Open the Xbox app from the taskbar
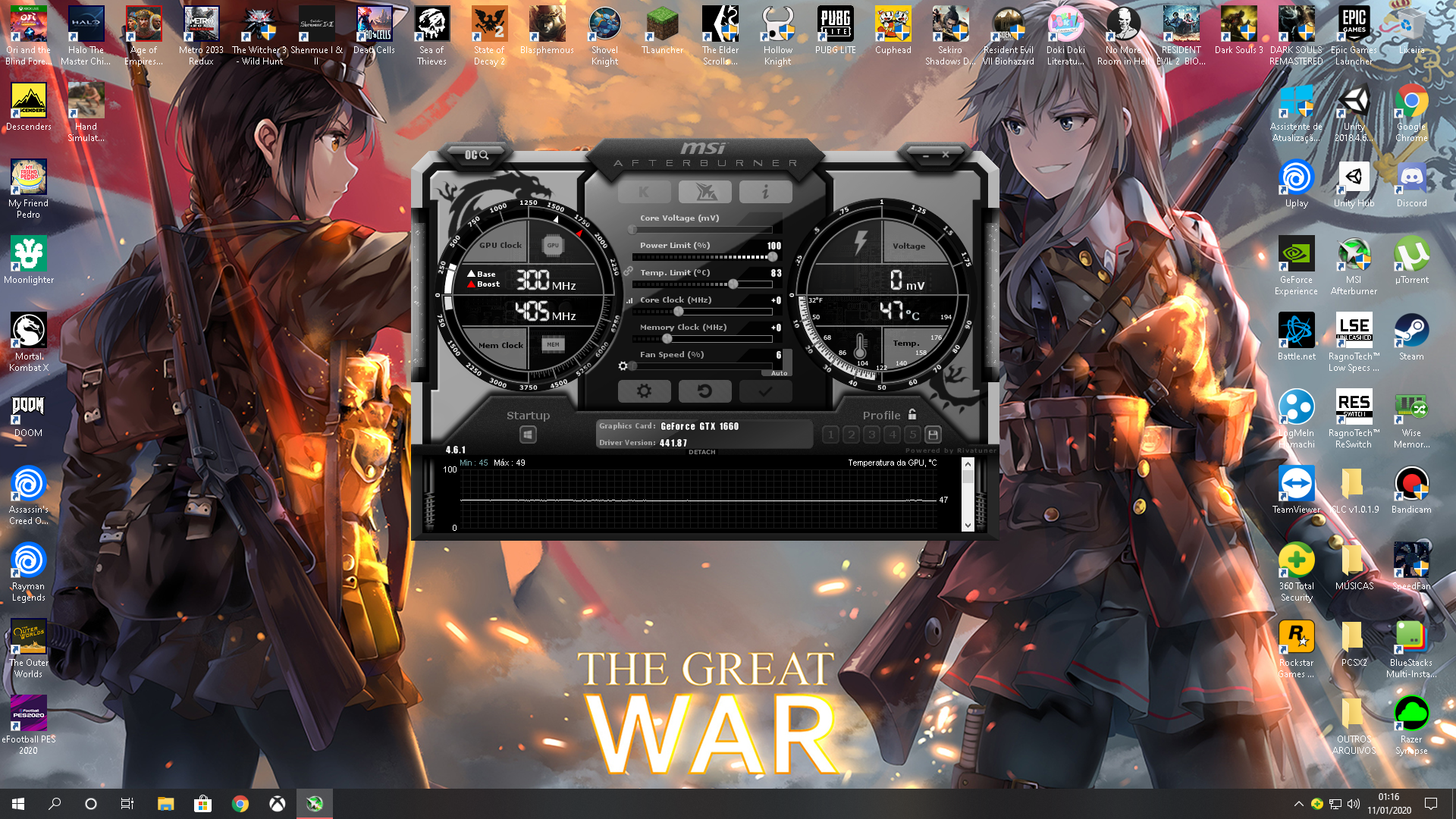The width and height of the screenshot is (1456, 819). pos(278,804)
